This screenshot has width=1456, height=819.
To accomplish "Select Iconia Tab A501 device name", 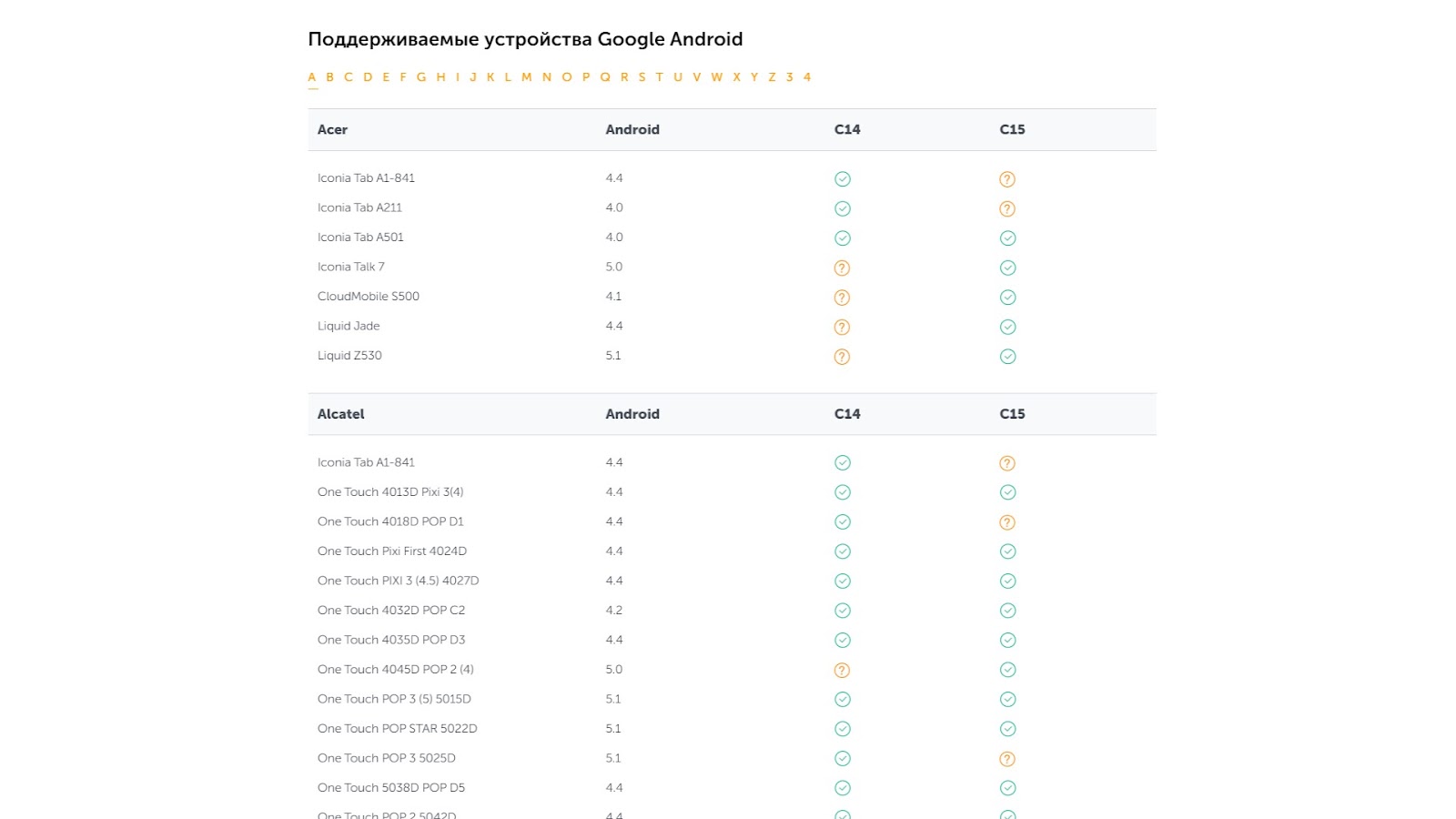I will (360, 238).
